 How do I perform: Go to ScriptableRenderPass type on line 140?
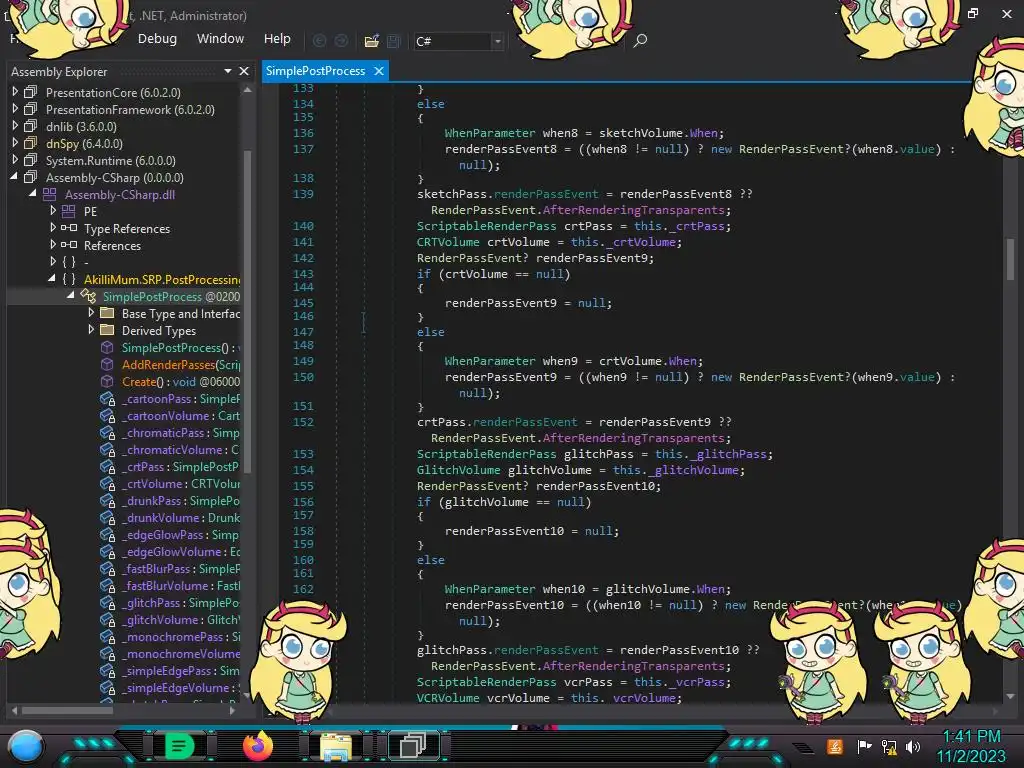[x=487, y=226]
